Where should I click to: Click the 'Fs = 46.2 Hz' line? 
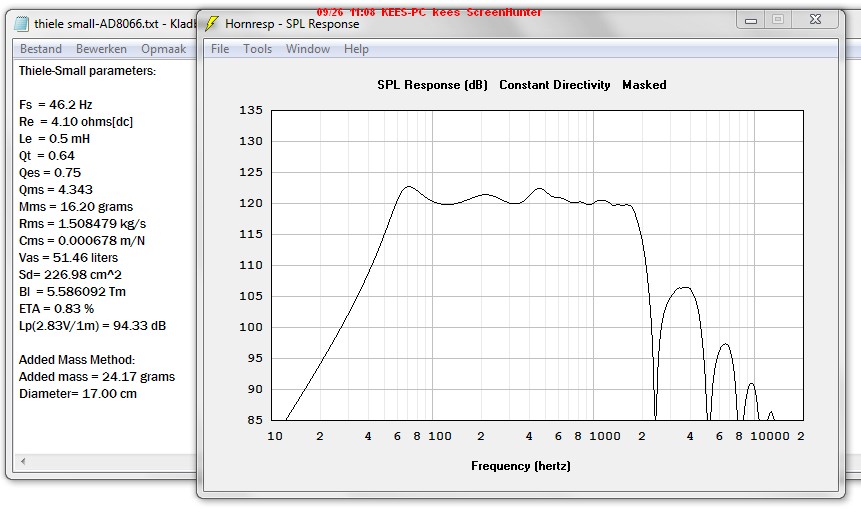tap(55, 104)
